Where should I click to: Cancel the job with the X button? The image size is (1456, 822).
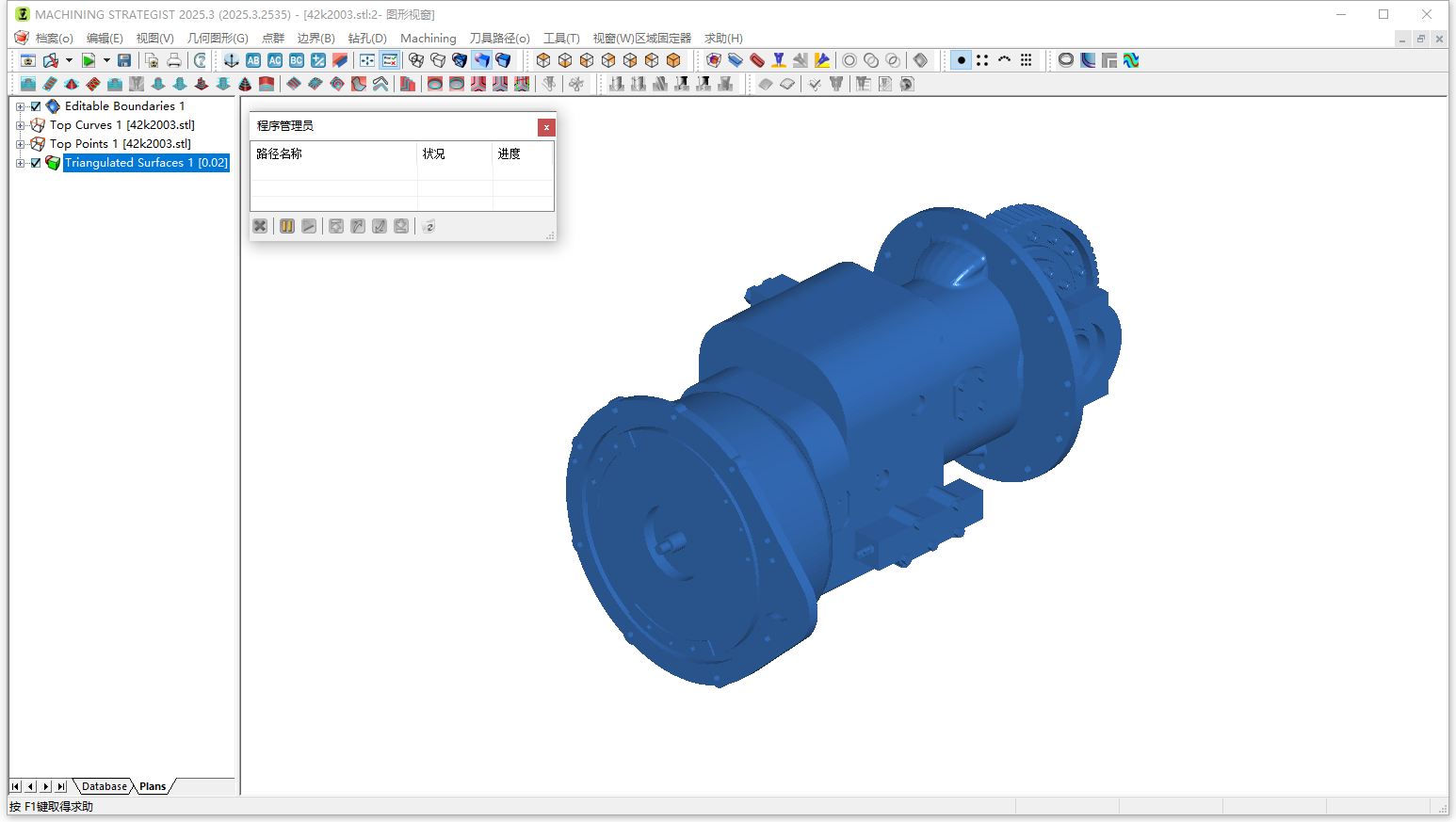[x=260, y=226]
